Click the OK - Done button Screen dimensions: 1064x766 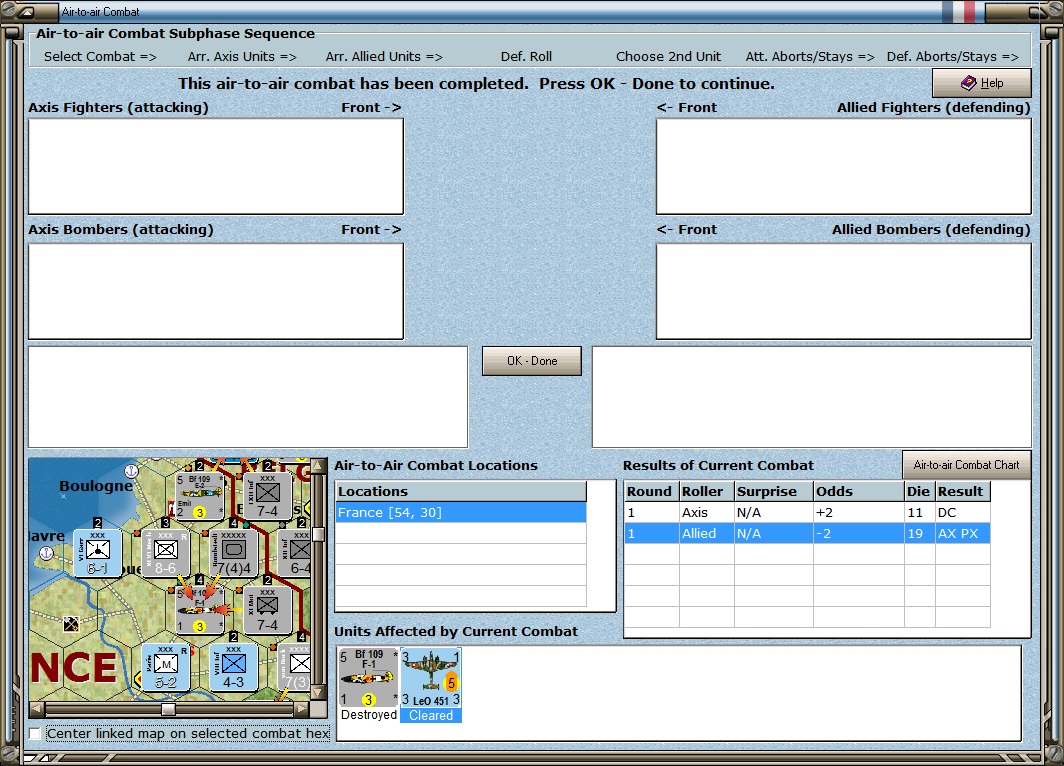coord(531,361)
